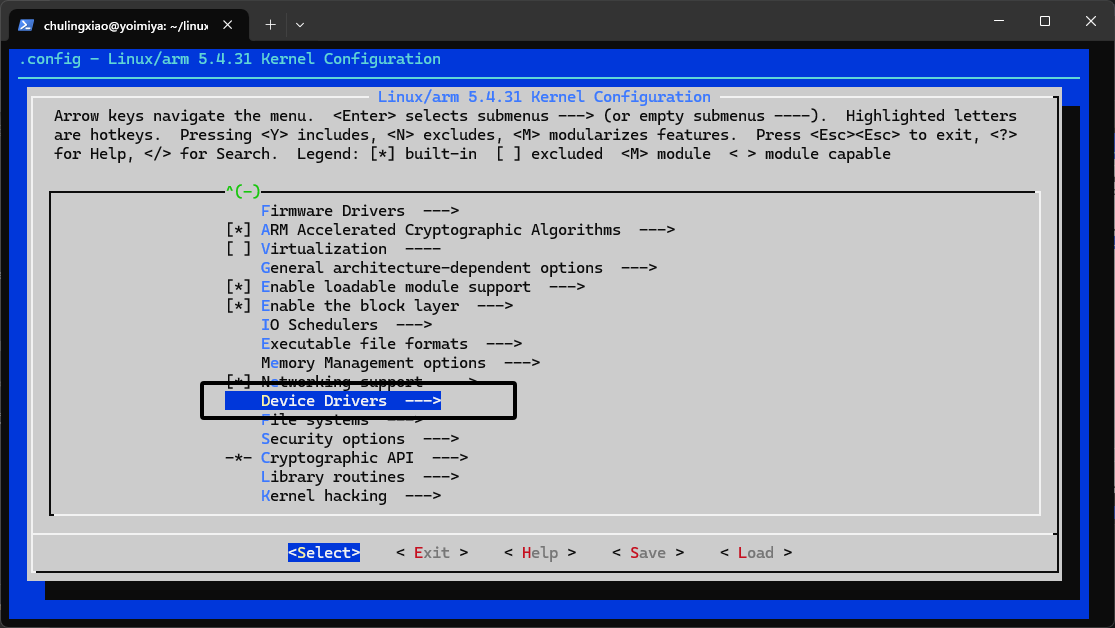
Task: Open Security options submenu
Action: [360, 439]
